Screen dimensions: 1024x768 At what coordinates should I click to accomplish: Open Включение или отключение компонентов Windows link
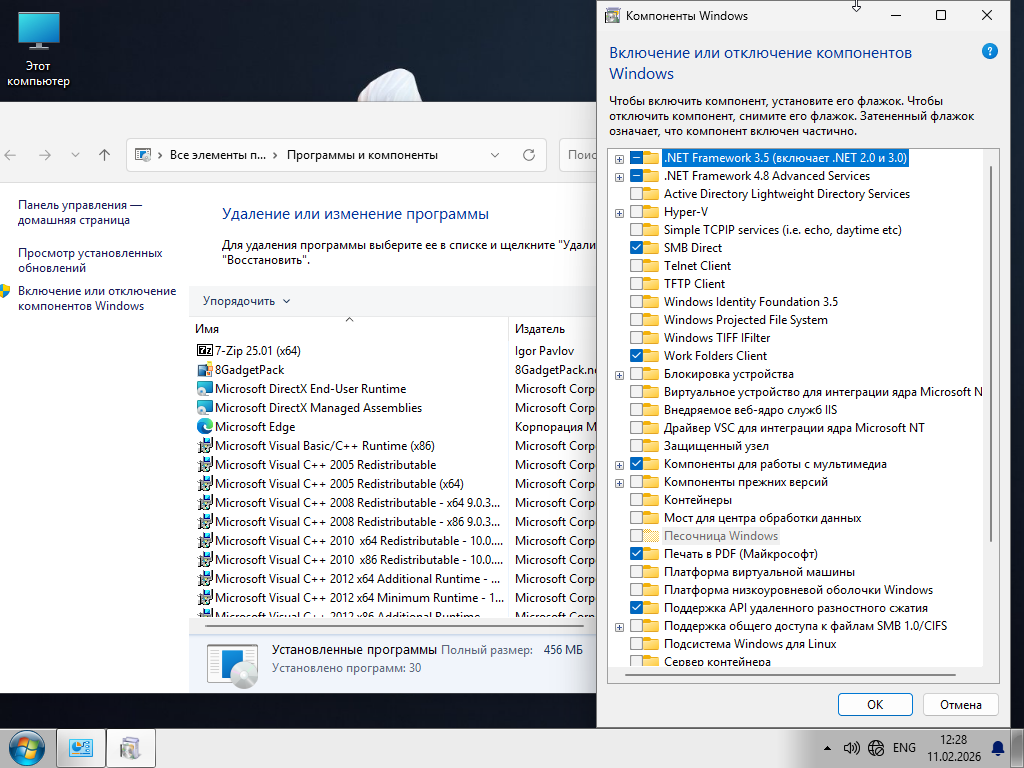pos(97,298)
